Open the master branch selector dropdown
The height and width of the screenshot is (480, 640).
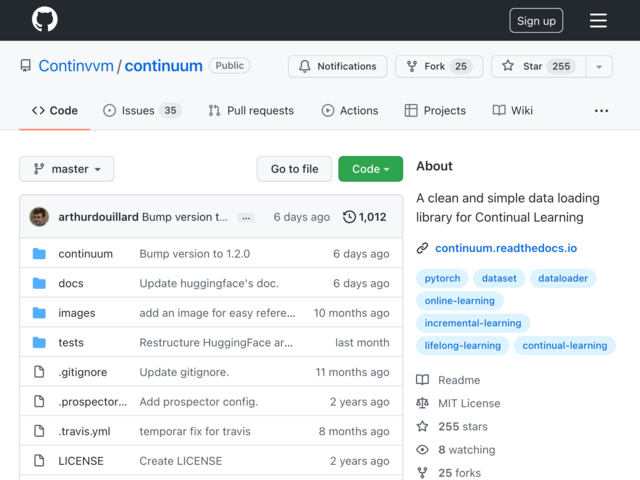tap(67, 169)
